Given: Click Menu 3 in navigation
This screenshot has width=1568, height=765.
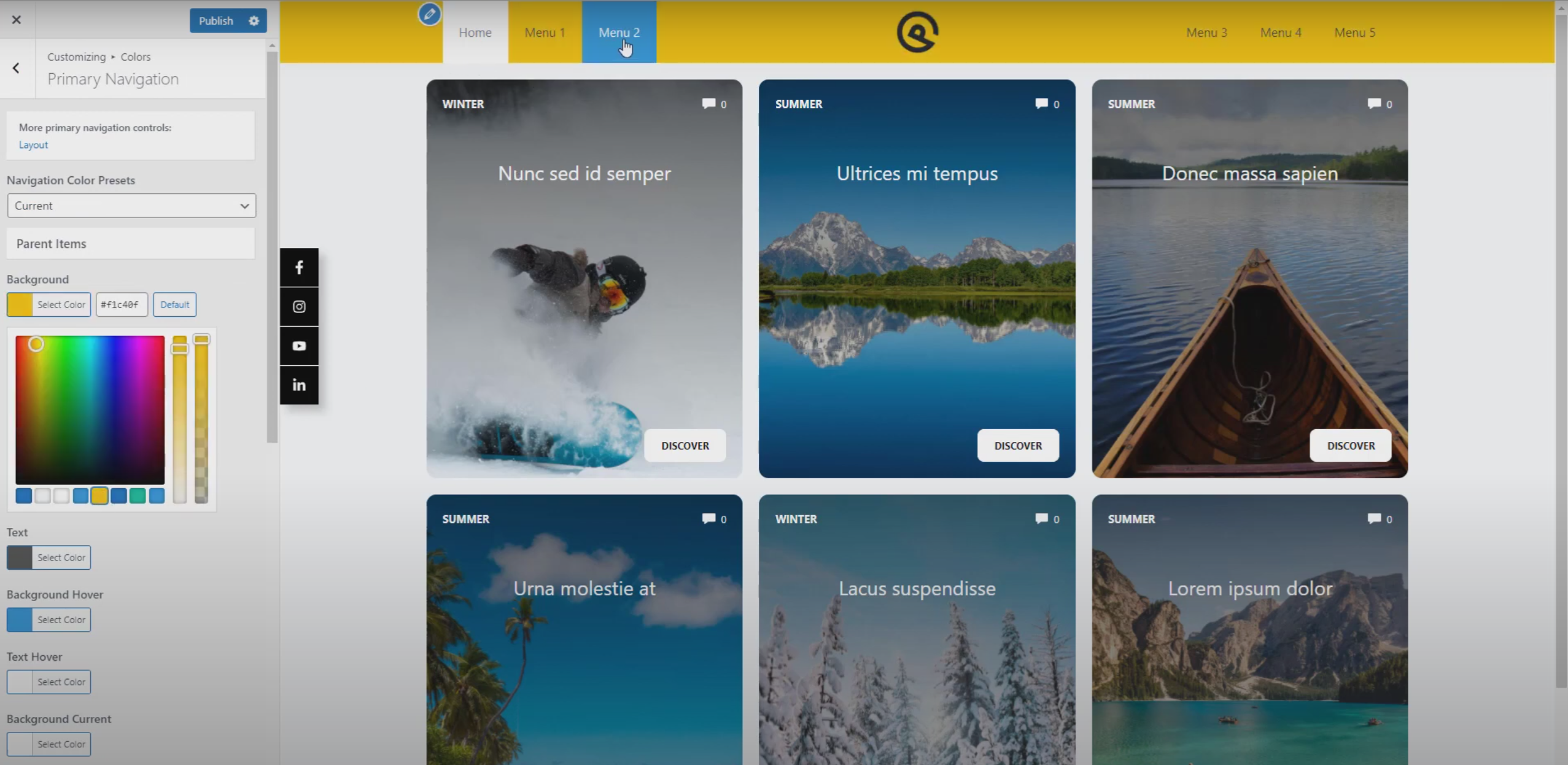Looking at the screenshot, I should click(x=1206, y=33).
